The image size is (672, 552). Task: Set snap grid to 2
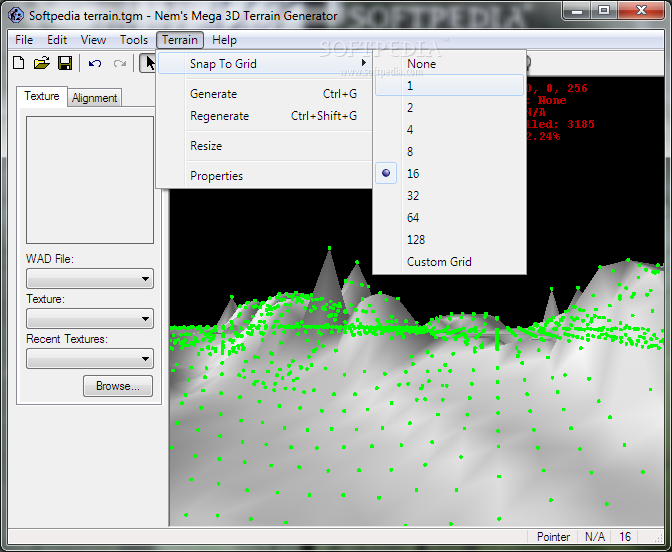(449, 108)
